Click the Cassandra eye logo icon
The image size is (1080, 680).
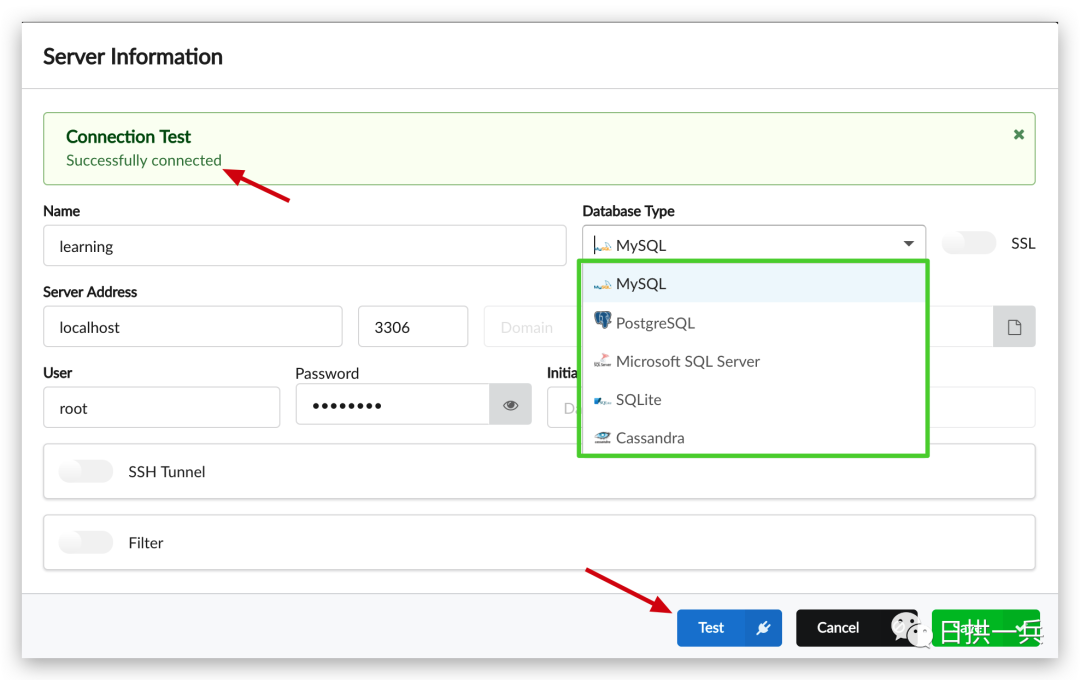click(x=603, y=437)
